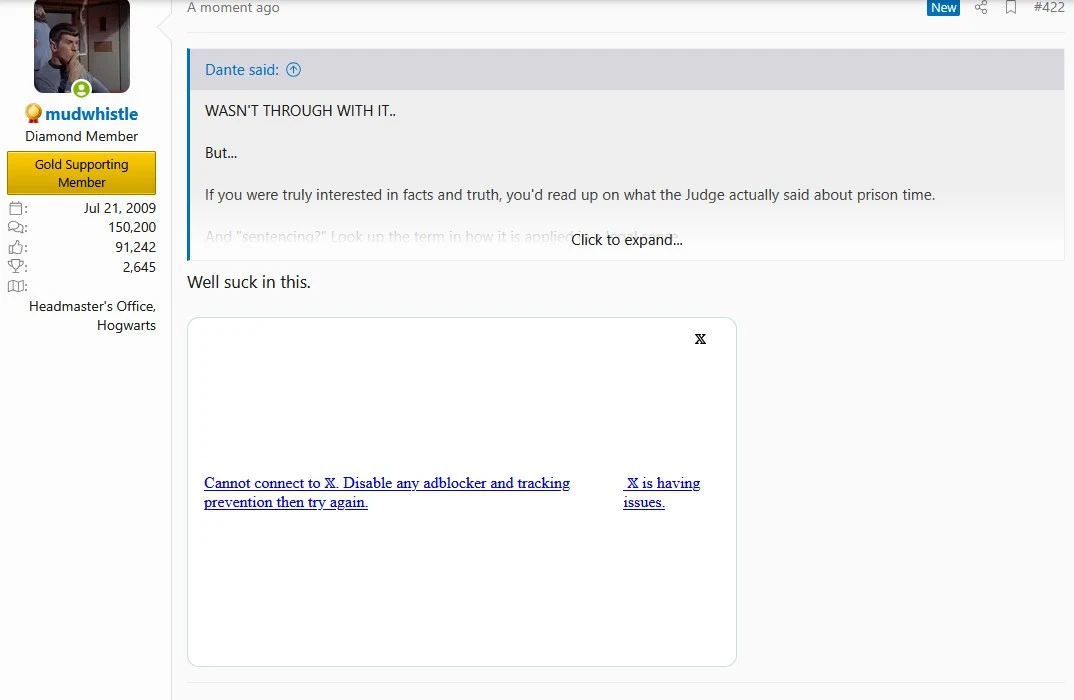Click the share icon at the top of the post
The width and height of the screenshot is (1074, 700).
[x=980, y=8]
